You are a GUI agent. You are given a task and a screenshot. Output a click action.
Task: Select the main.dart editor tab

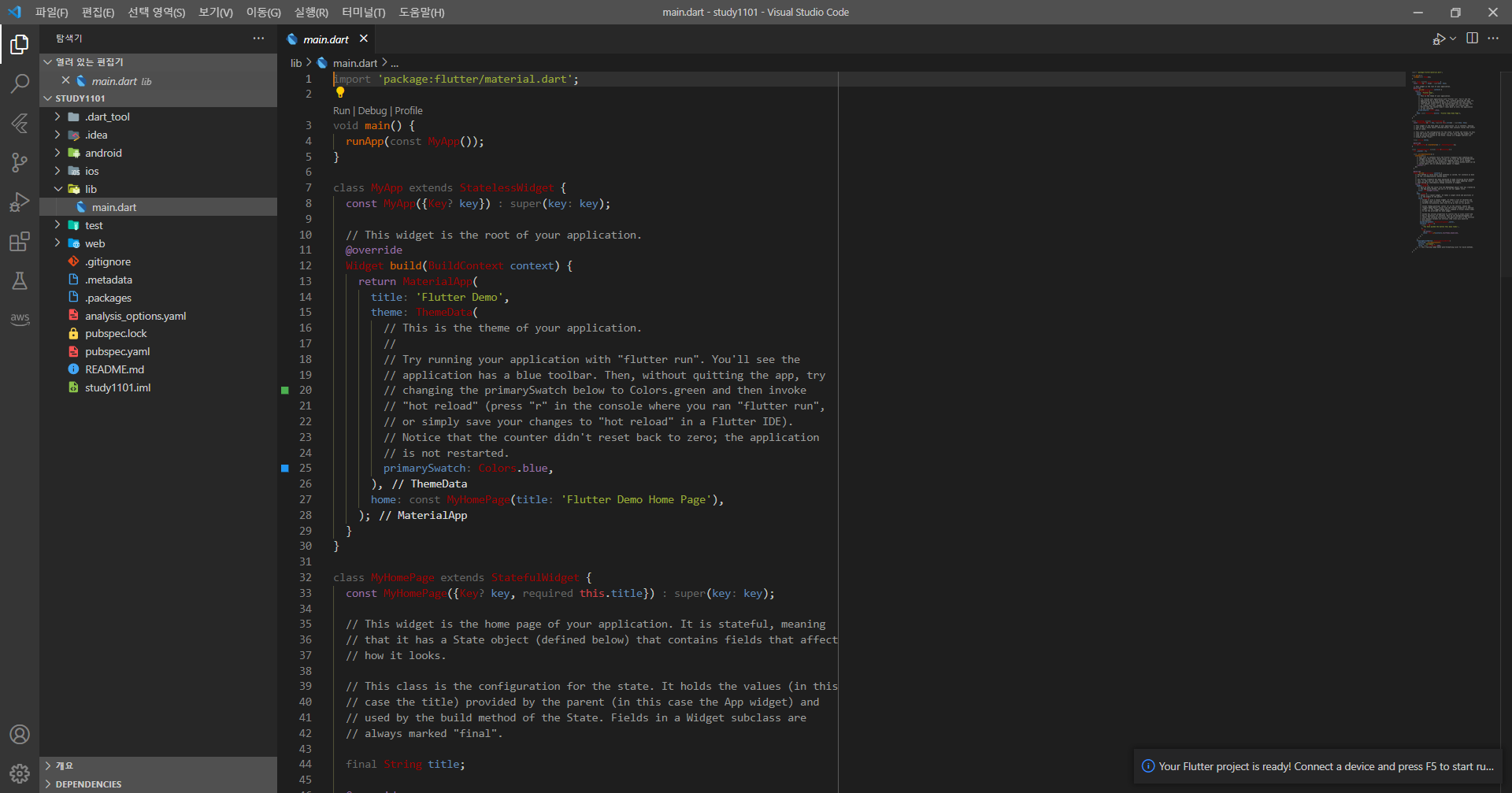326,39
